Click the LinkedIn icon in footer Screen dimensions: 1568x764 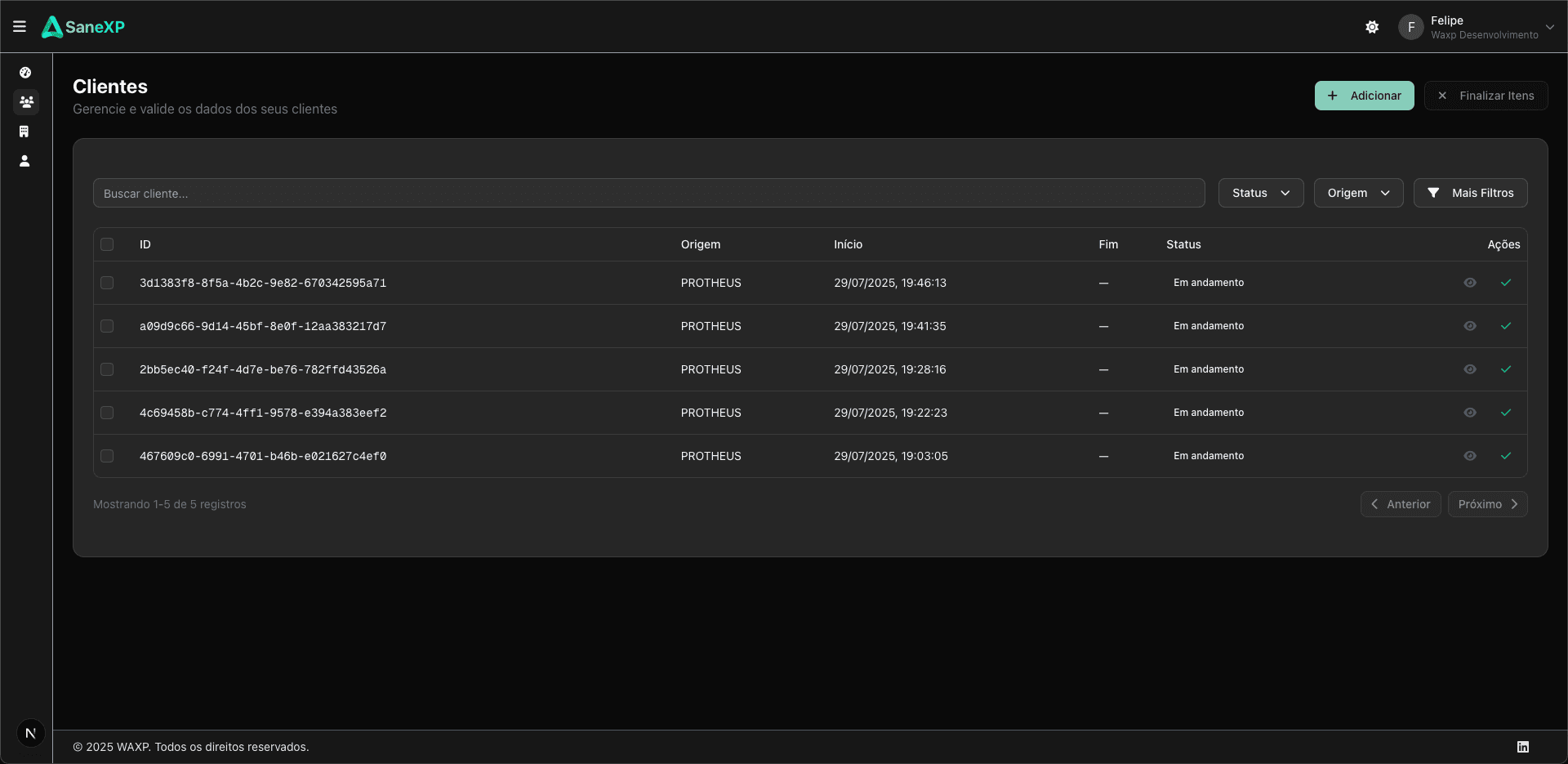1523,747
